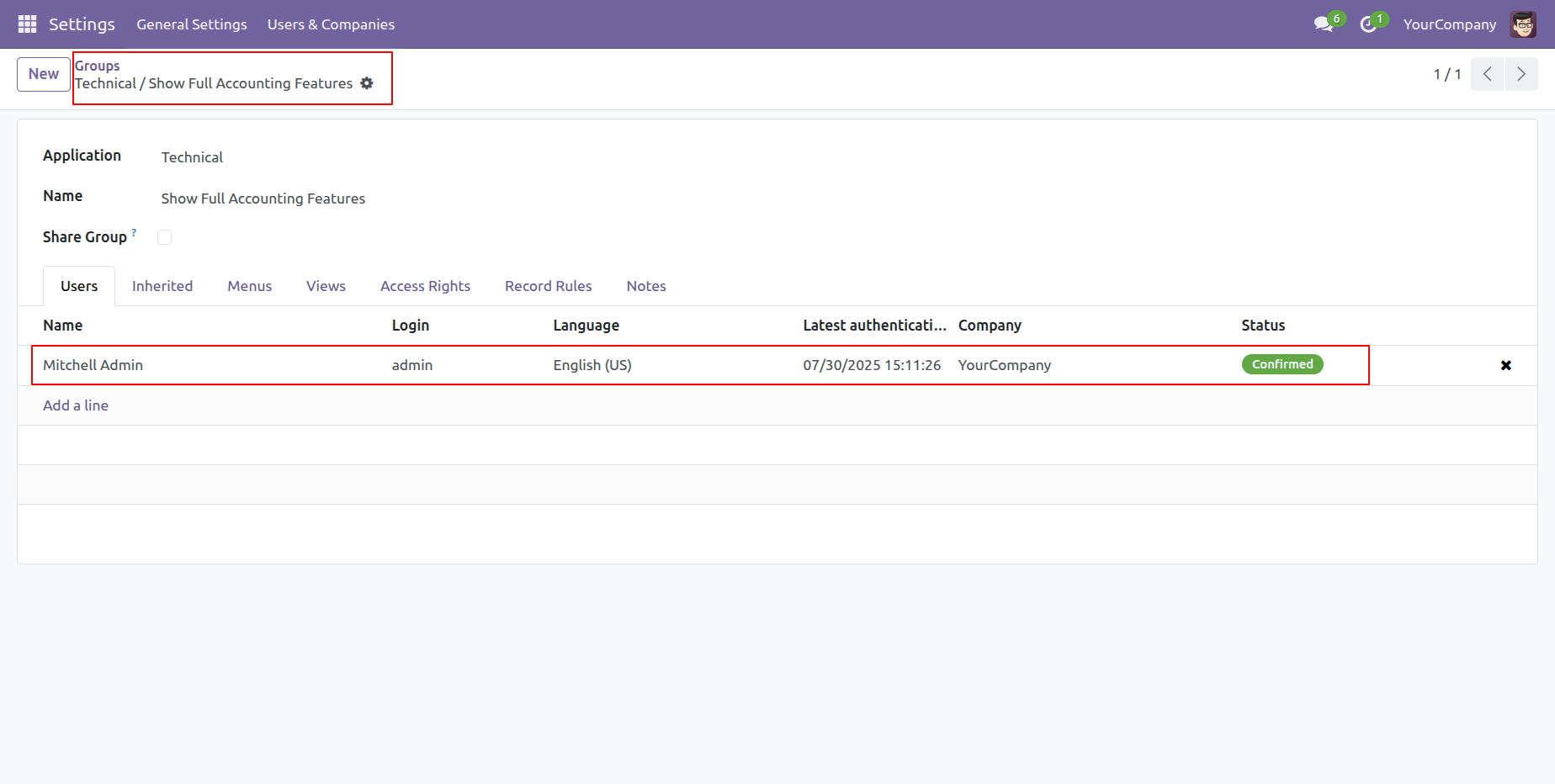This screenshot has height=784, width=1555.
Task: Click the Add a line link
Action: click(76, 405)
